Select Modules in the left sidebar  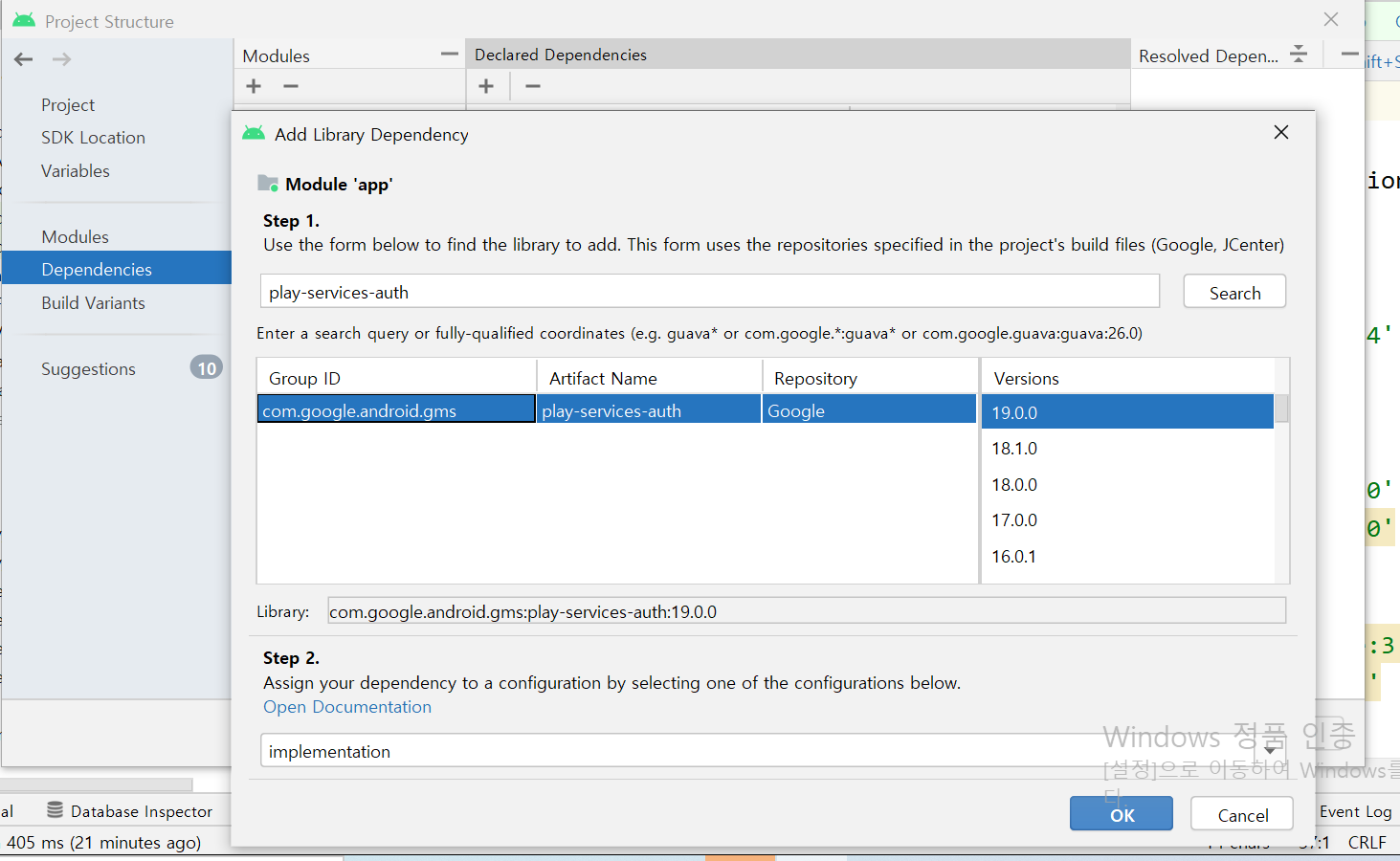point(75,236)
